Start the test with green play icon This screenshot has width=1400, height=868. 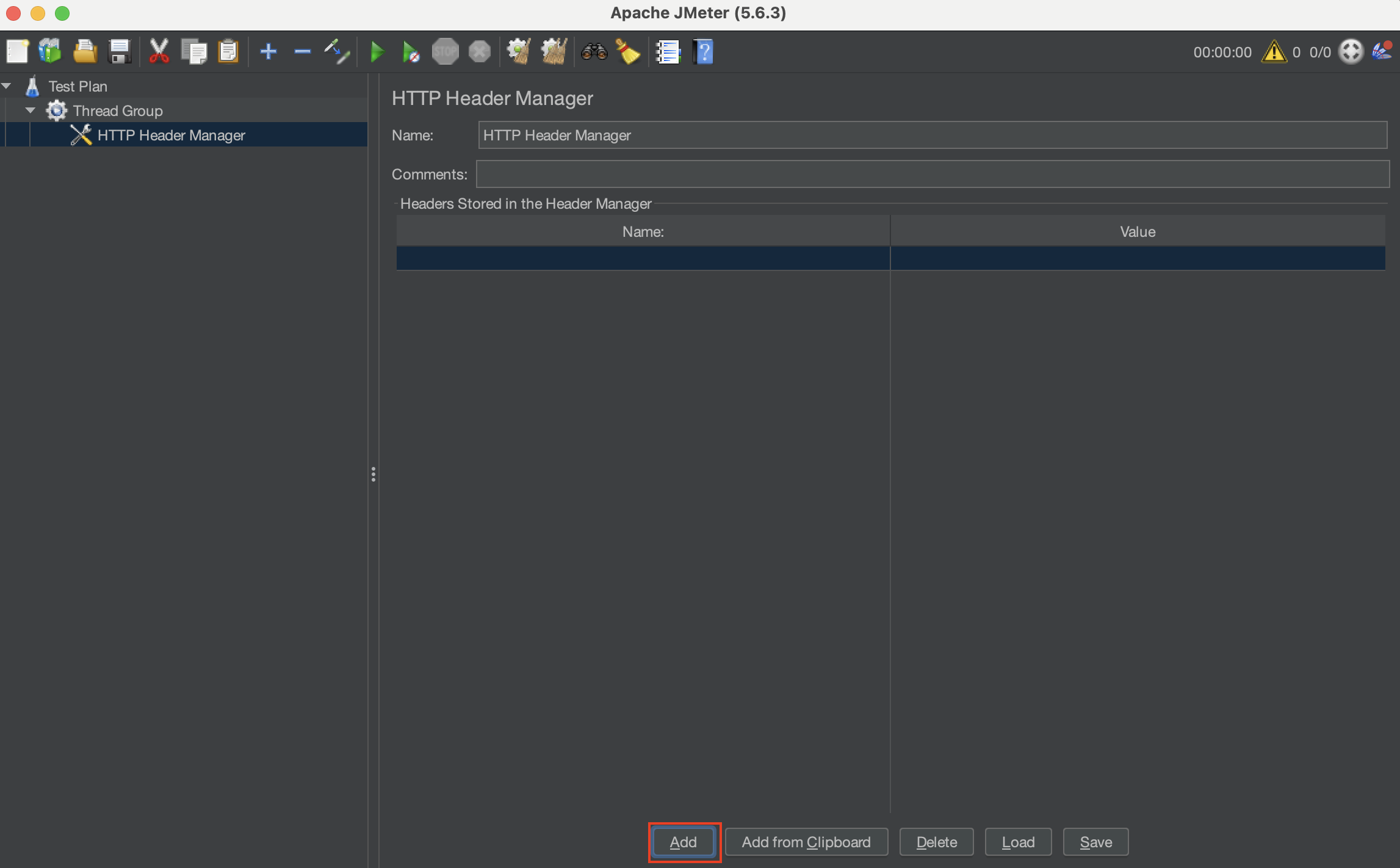pos(377,52)
